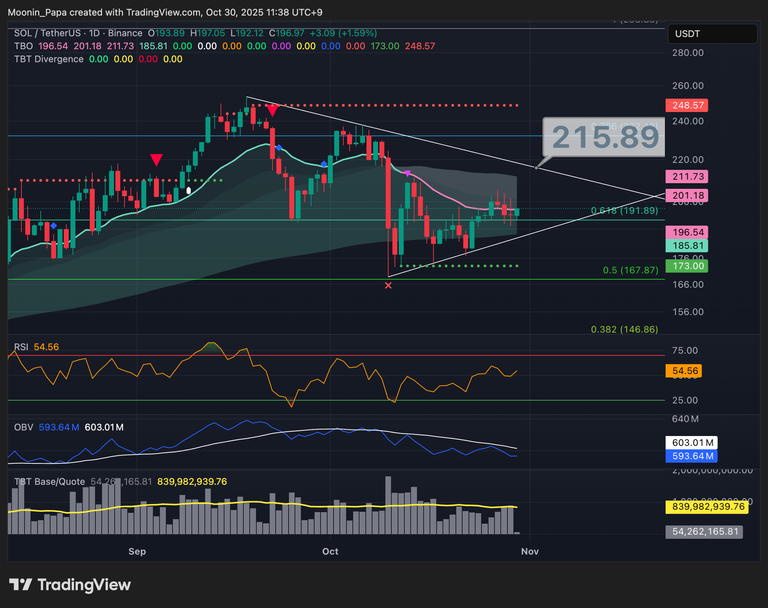The image size is (768, 608).
Task: Click the white dot marker on the moving average
Action: pyautogui.click(x=188, y=189)
